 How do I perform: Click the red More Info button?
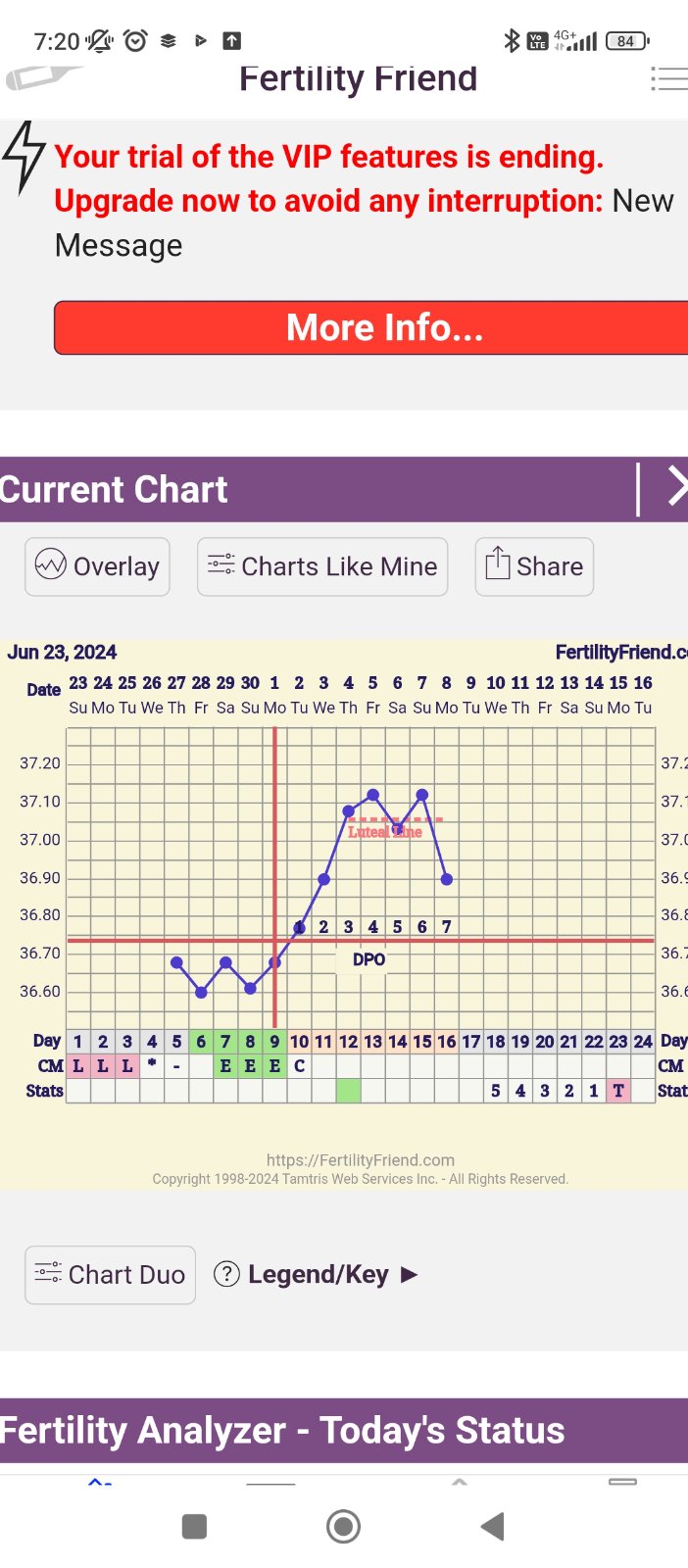pyautogui.click(x=382, y=327)
